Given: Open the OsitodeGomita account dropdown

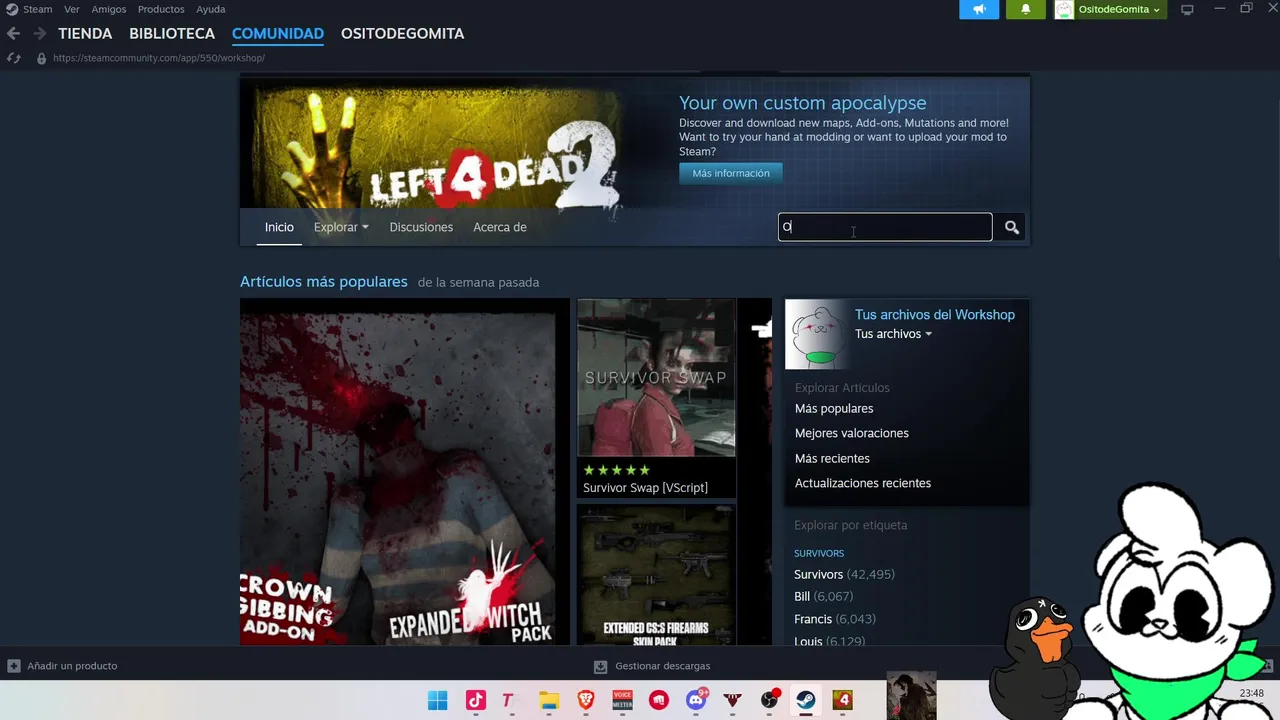Looking at the screenshot, I should [x=1119, y=9].
